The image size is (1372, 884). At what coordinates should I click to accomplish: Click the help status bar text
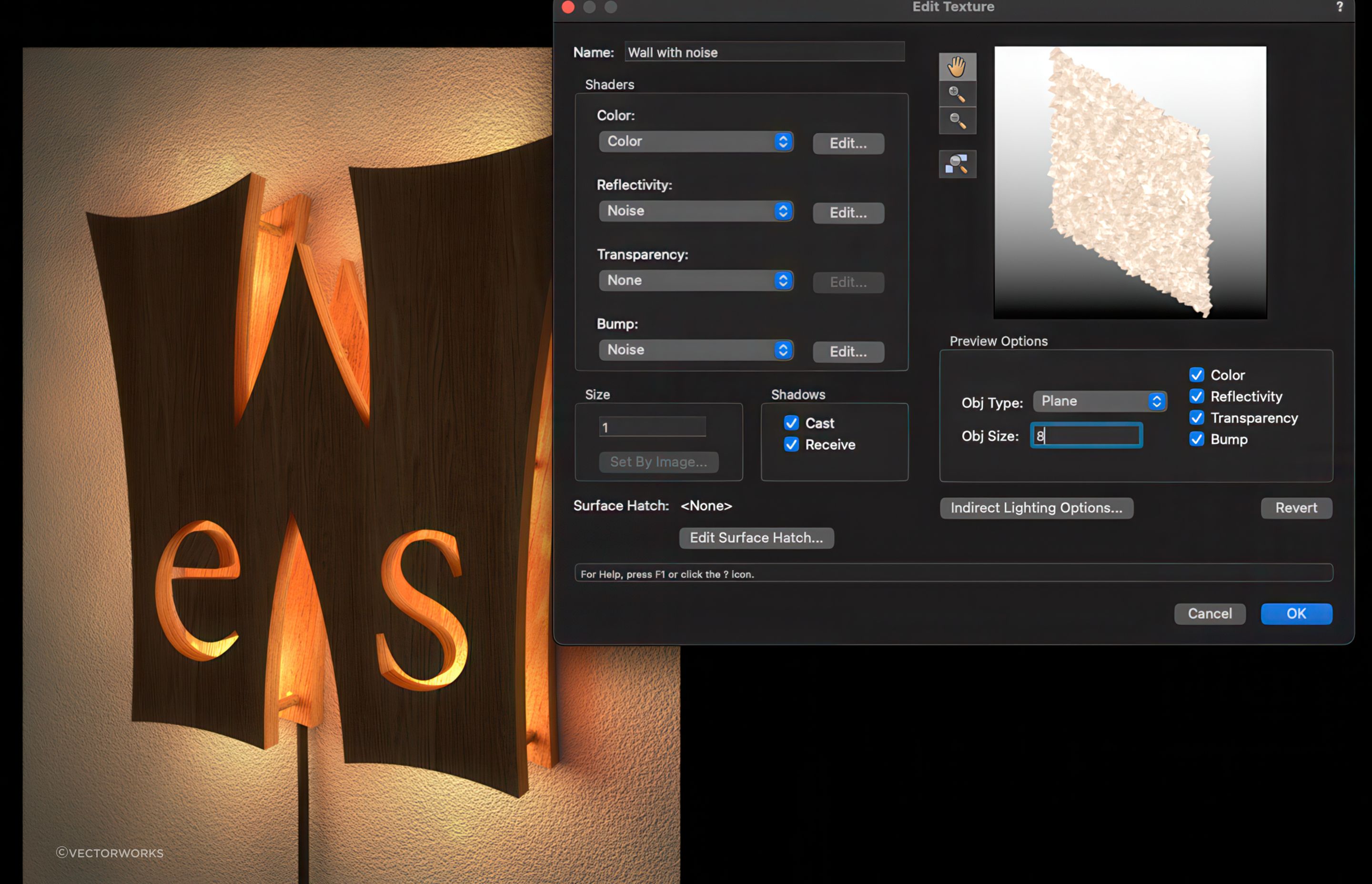point(667,574)
